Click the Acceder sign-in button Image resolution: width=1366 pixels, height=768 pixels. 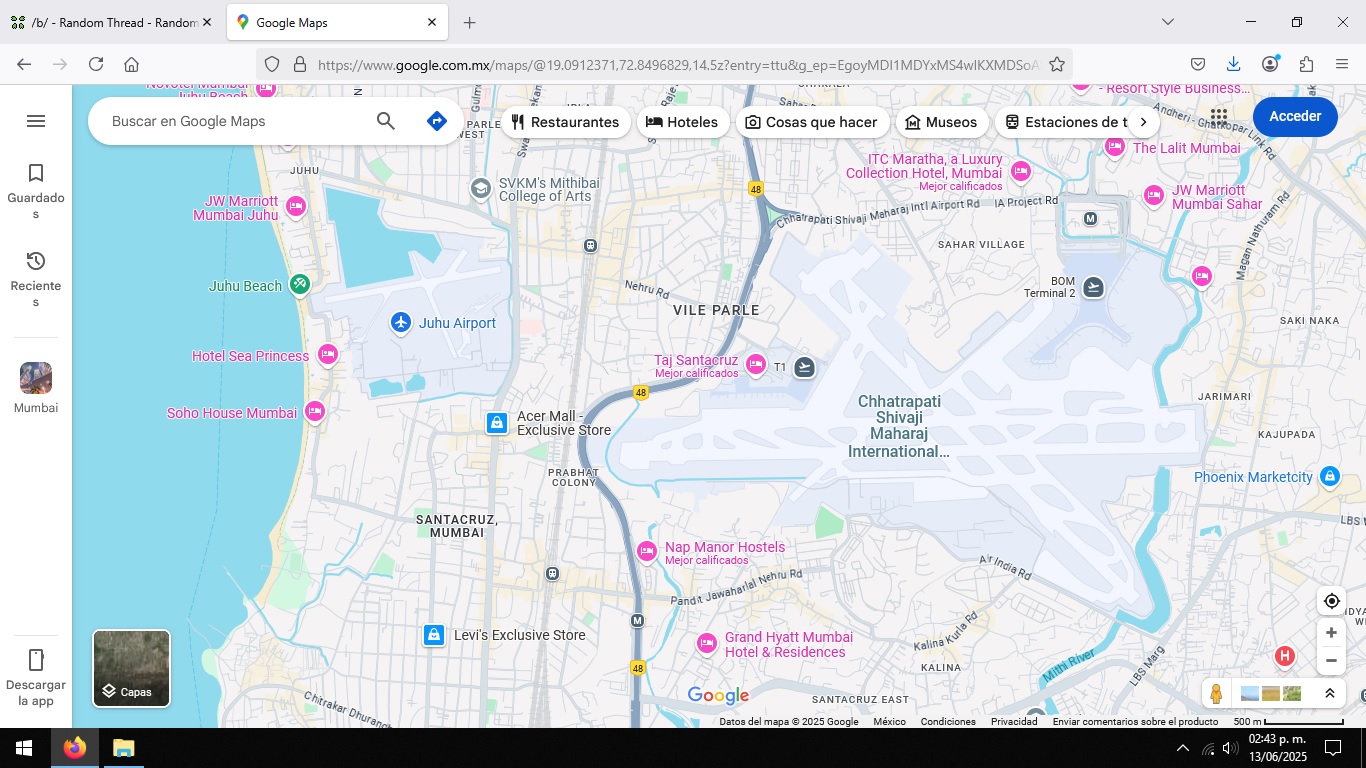pos(1295,117)
